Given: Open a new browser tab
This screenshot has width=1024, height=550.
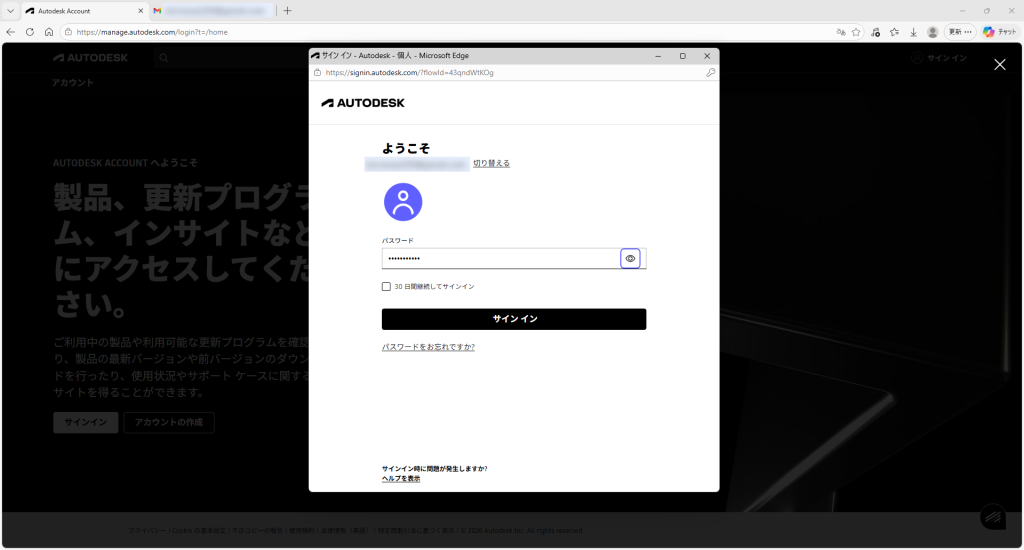Looking at the screenshot, I should click(x=288, y=11).
